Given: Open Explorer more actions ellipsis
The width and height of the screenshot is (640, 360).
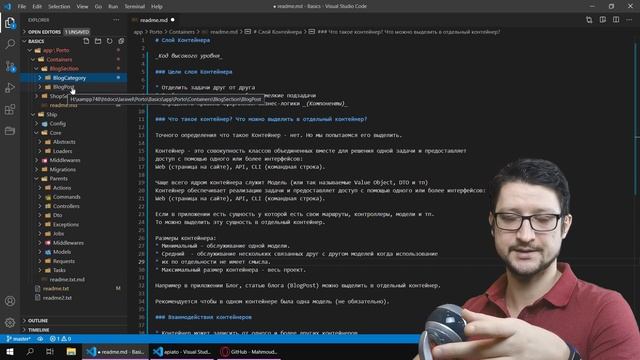Looking at the screenshot, I should [x=116, y=20].
